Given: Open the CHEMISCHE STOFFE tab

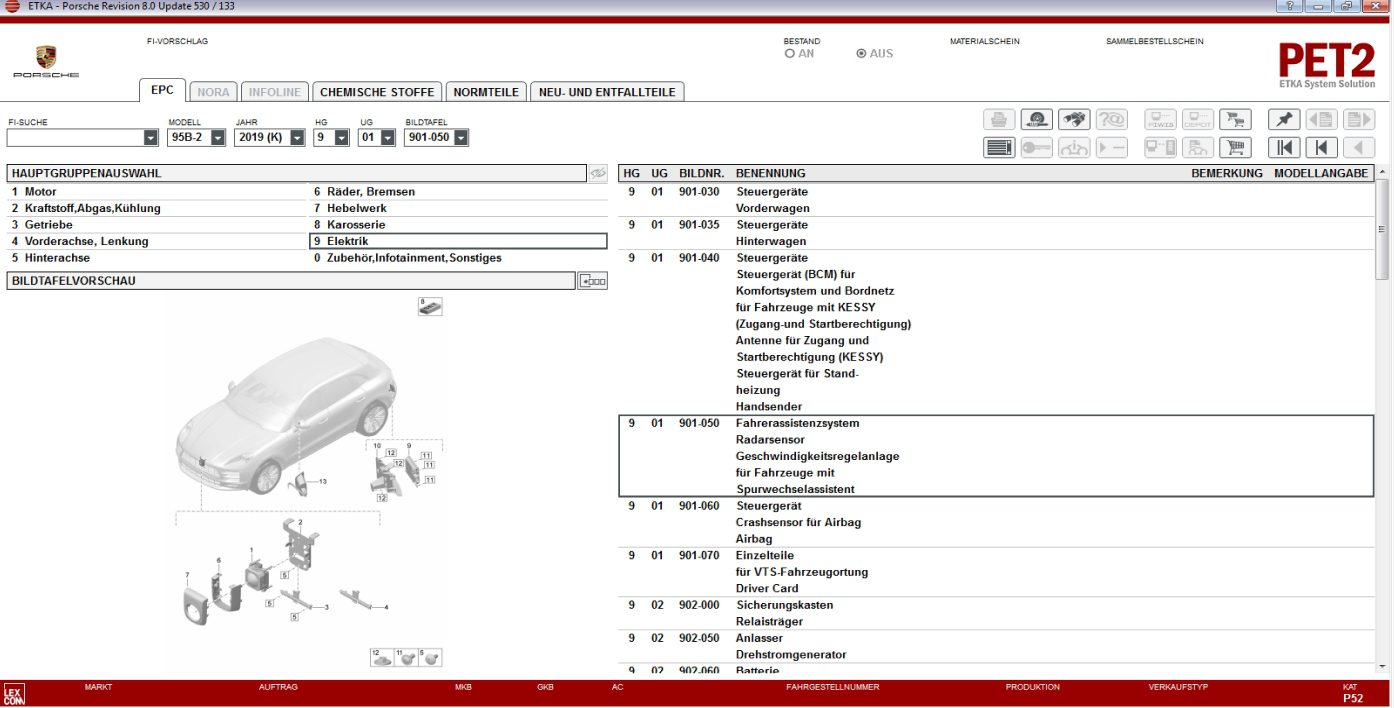Looking at the screenshot, I should [376, 91].
